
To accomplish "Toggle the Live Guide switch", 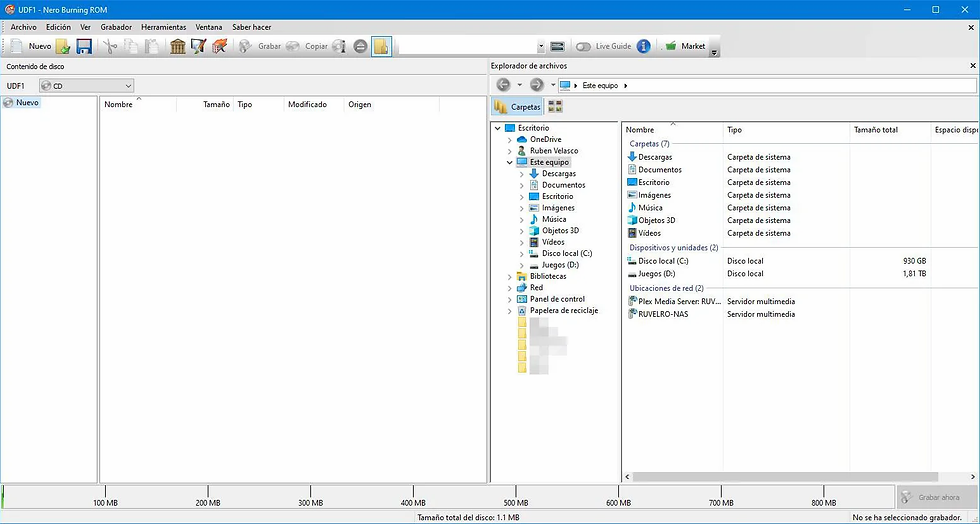I will (x=583, y=46).
